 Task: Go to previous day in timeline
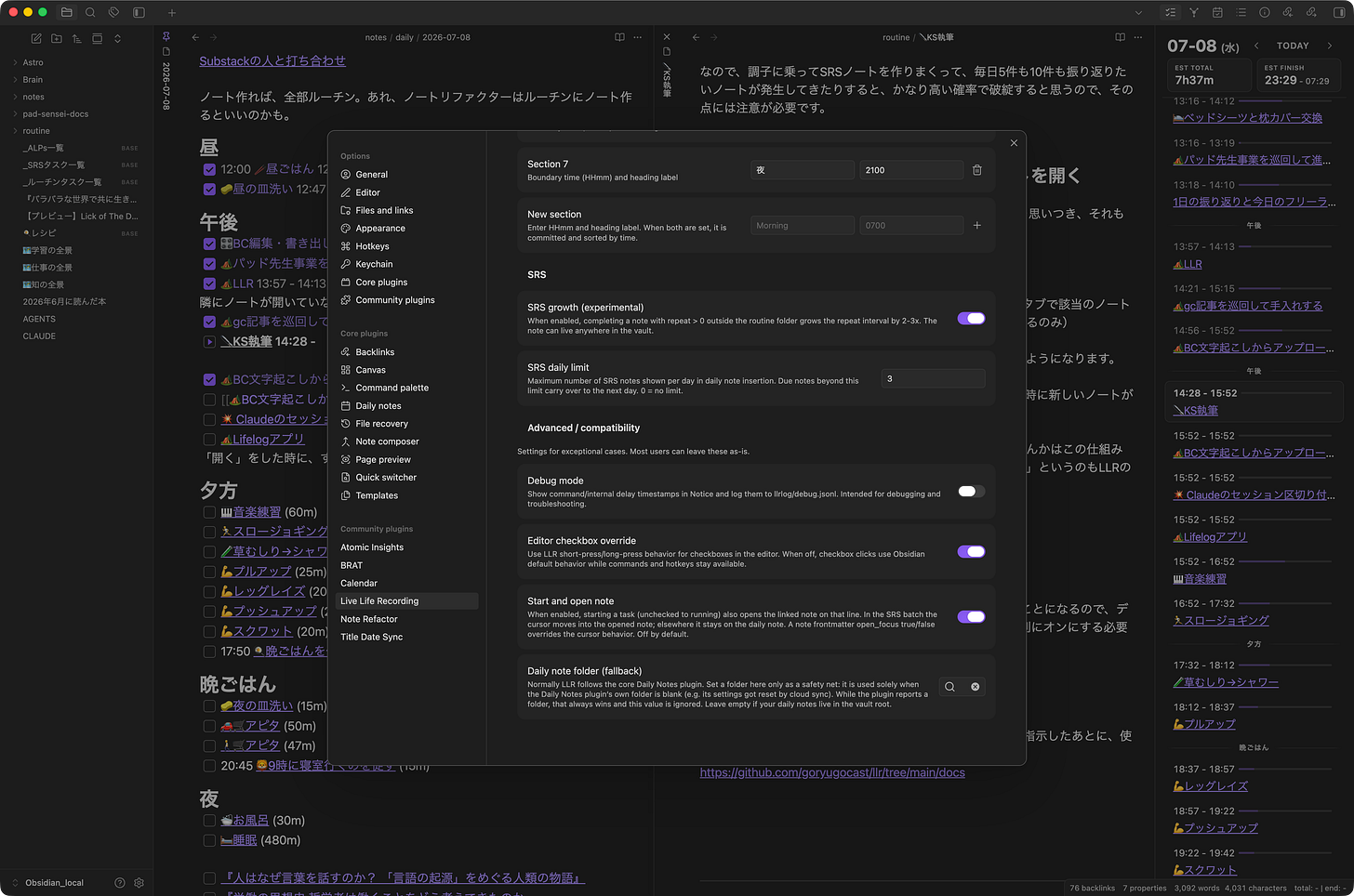(x=1257, y=46)
